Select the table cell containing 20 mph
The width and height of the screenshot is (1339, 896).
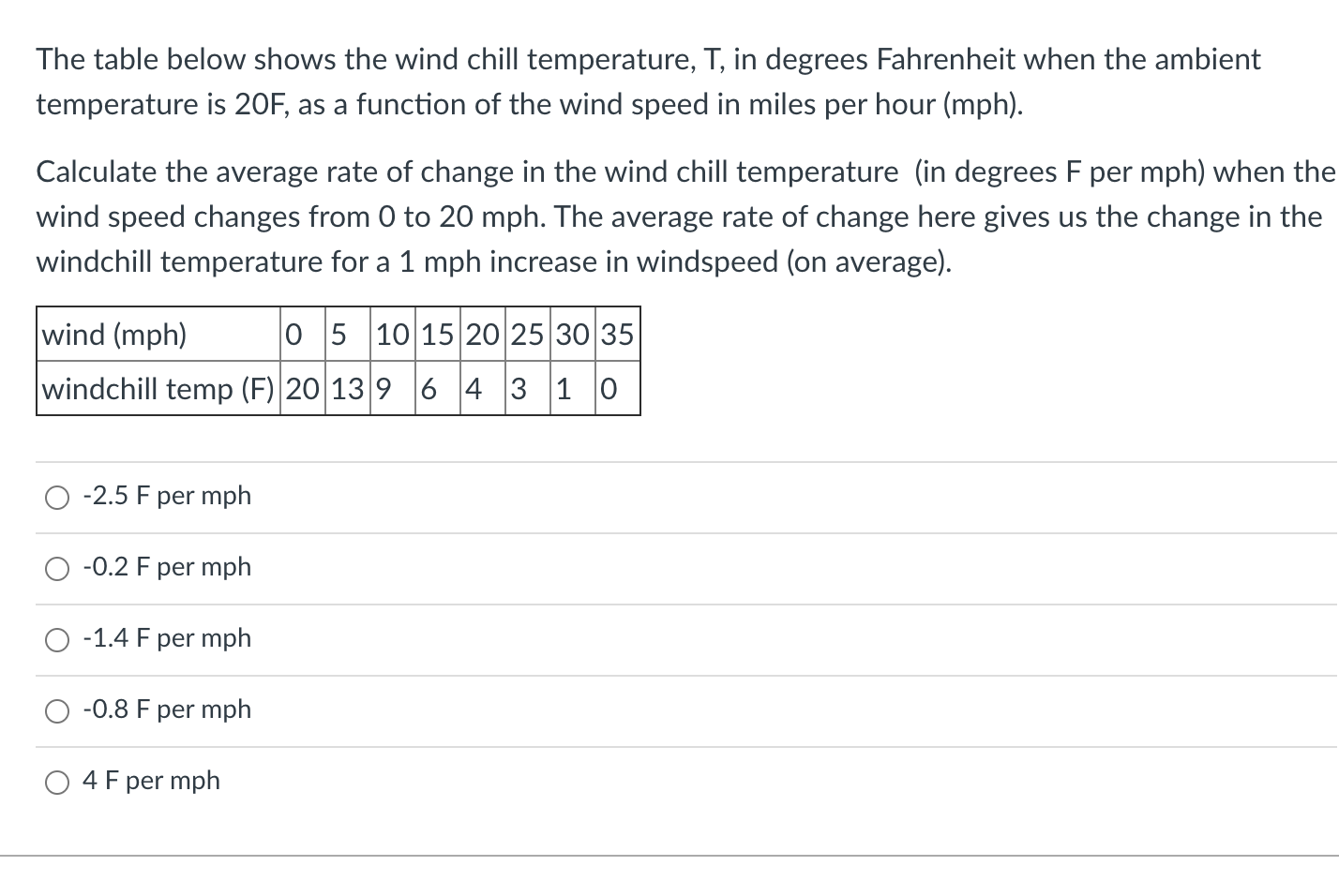(x=480, y=335)
